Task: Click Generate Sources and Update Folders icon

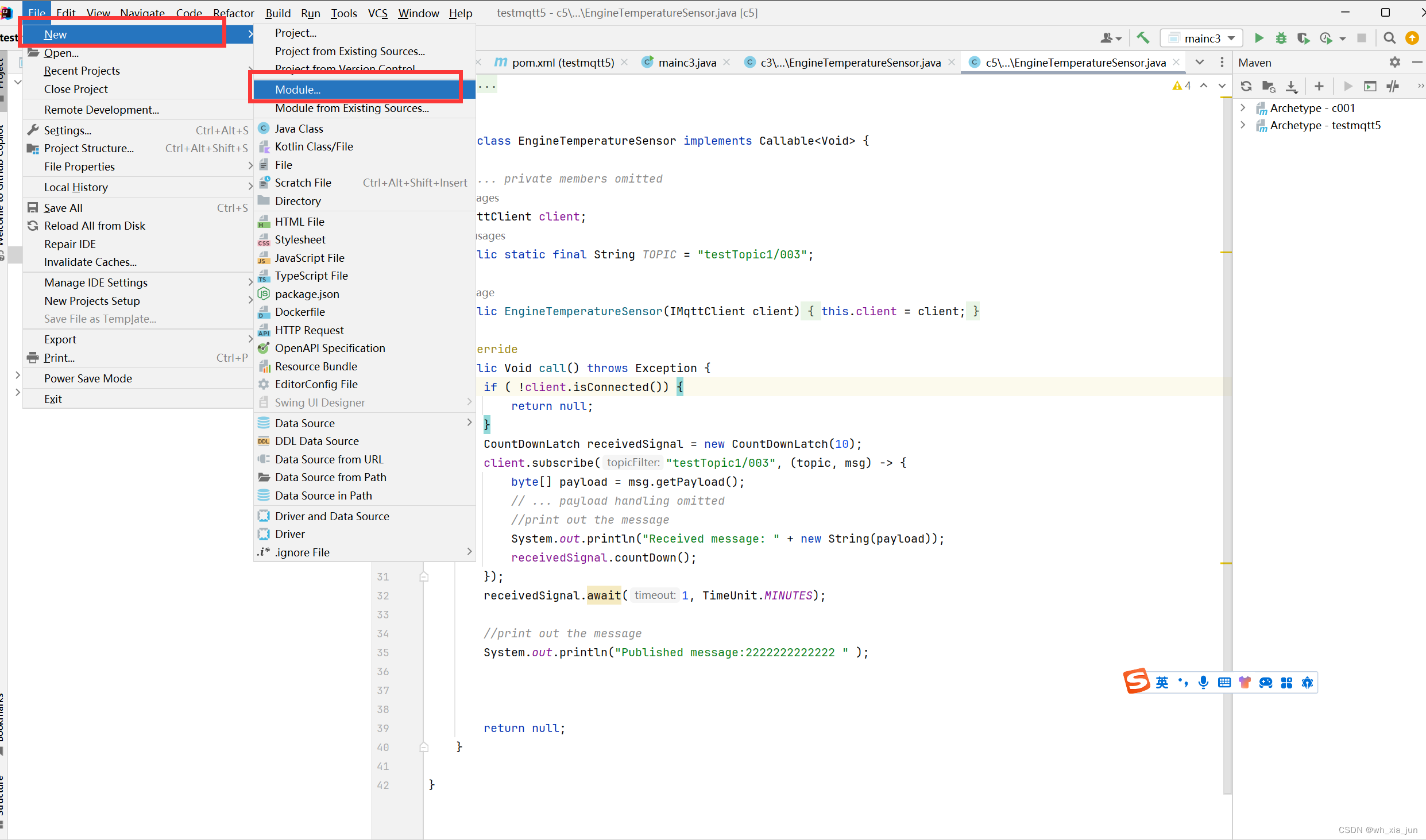Action: pyautogui.click(x=1269, y=86)
